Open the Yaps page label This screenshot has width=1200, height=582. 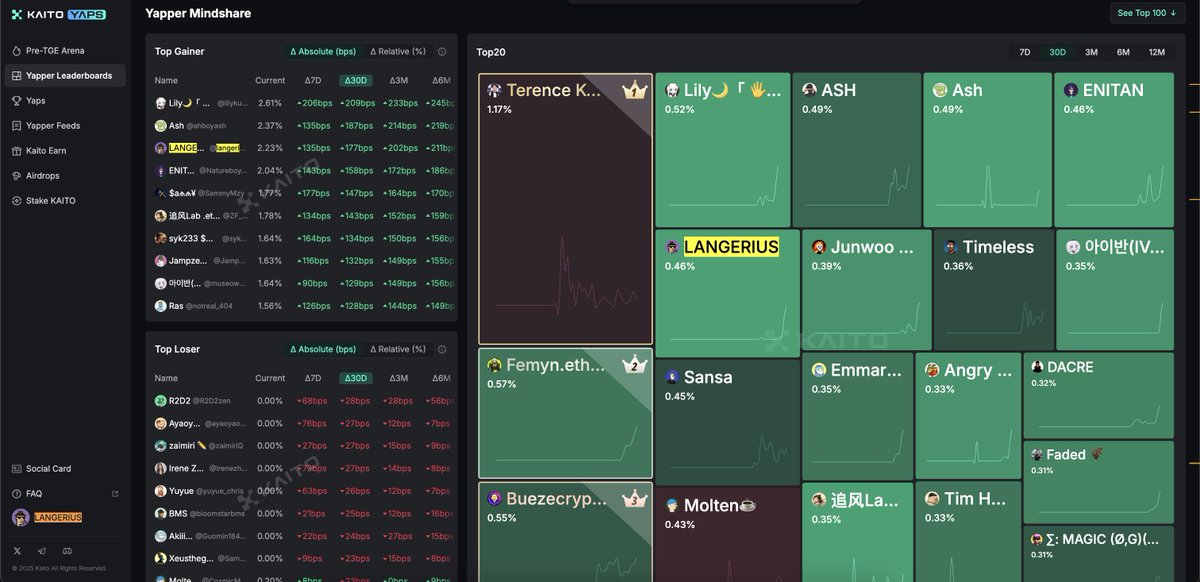[x=36, y=101]
